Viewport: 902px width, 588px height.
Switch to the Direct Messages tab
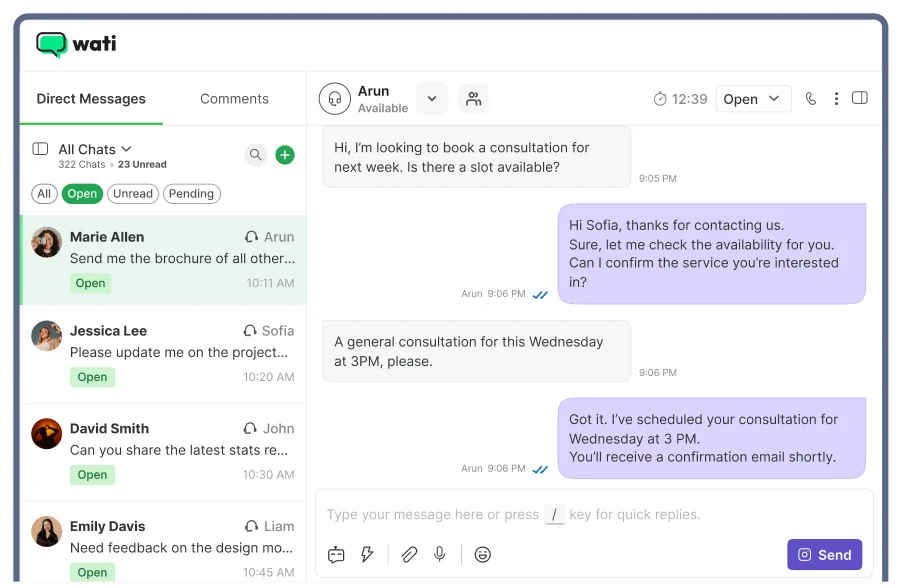[x=91, y=99]
